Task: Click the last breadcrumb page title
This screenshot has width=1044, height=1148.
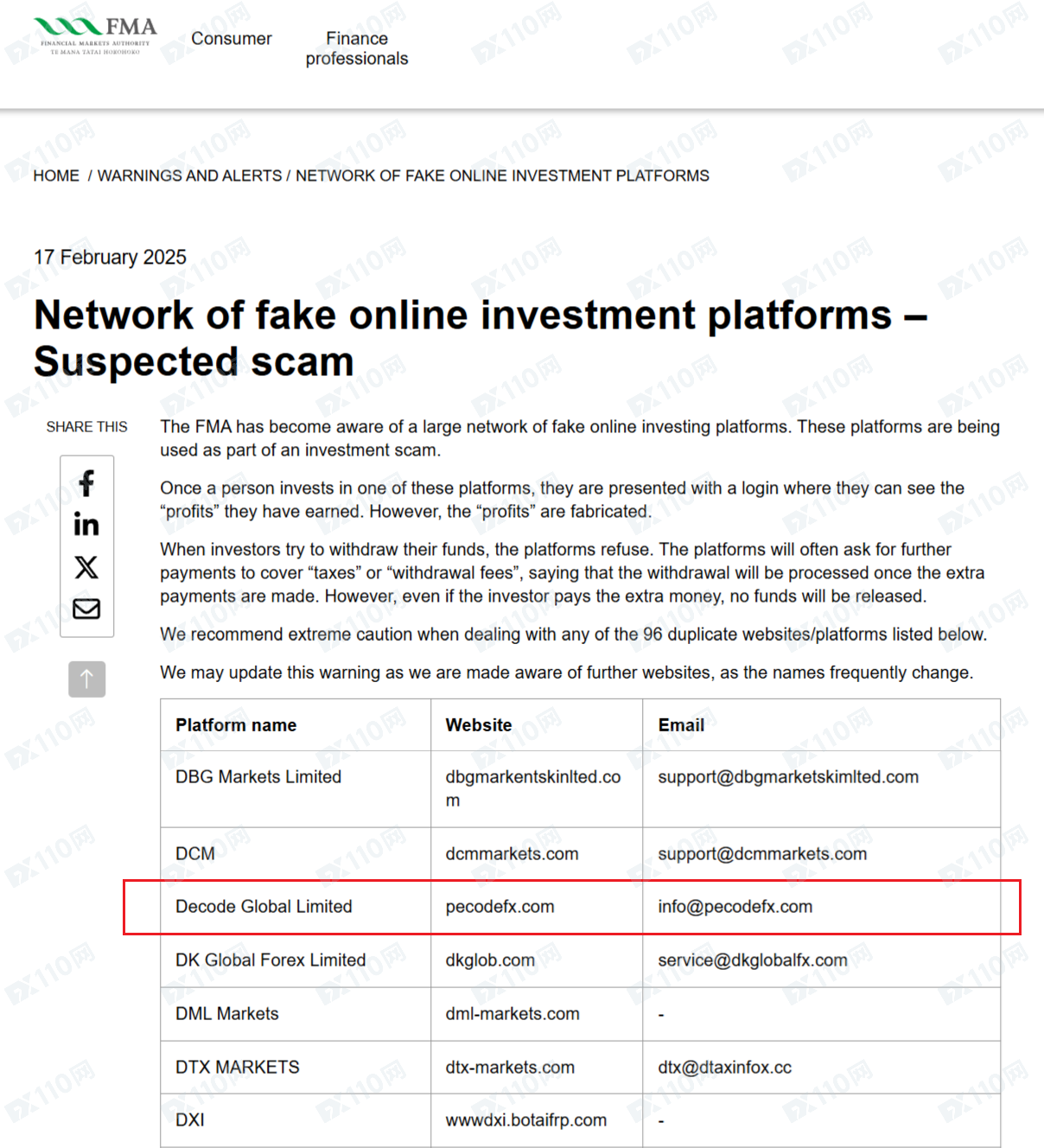Action: [x=502, y=175]
